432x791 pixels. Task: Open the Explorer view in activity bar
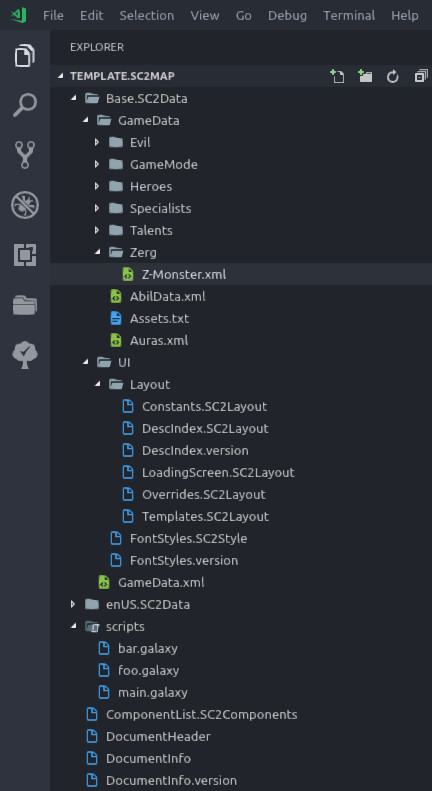(x=25, y=55)
